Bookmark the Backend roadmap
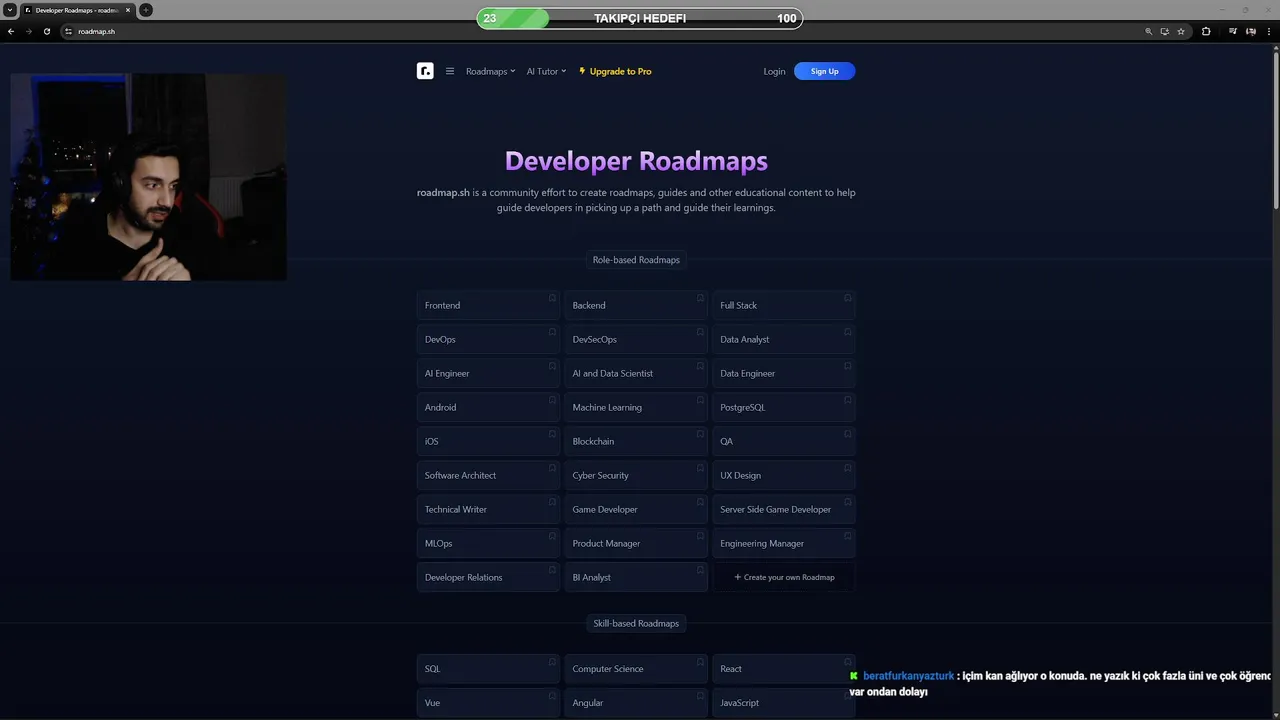Image resolution: width=1280 pixels, height=720 pixels. tap(700, 298)
